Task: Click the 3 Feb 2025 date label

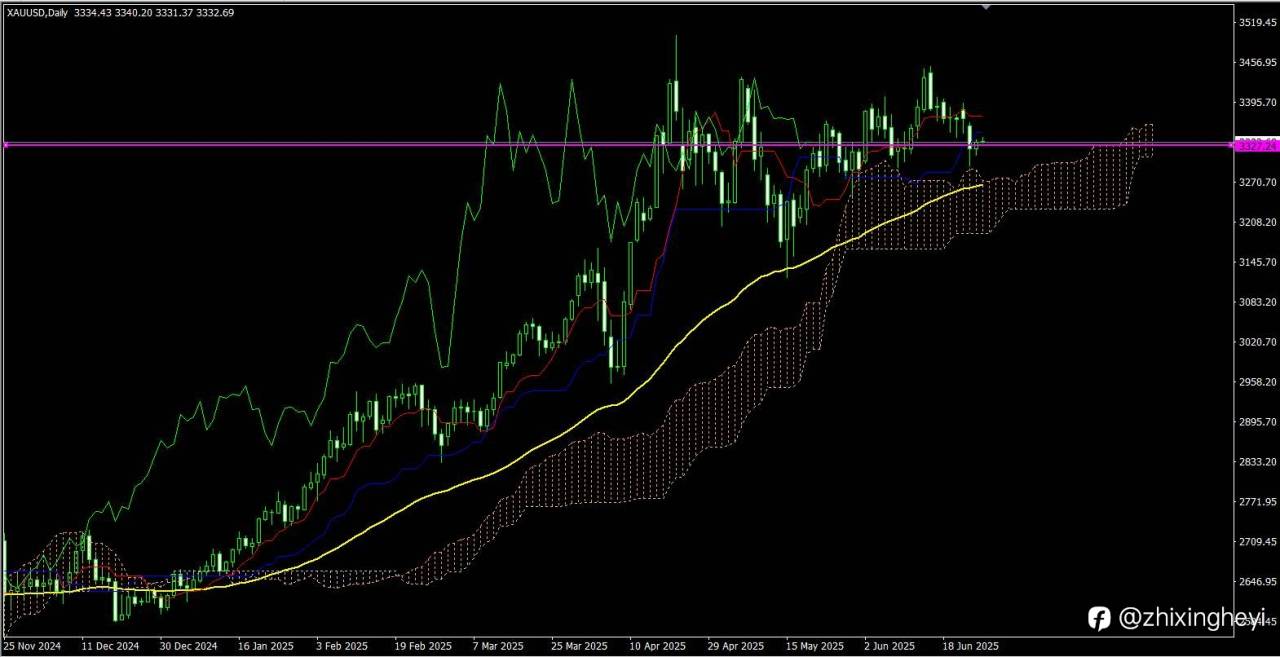Action: (x=343, y=647)
